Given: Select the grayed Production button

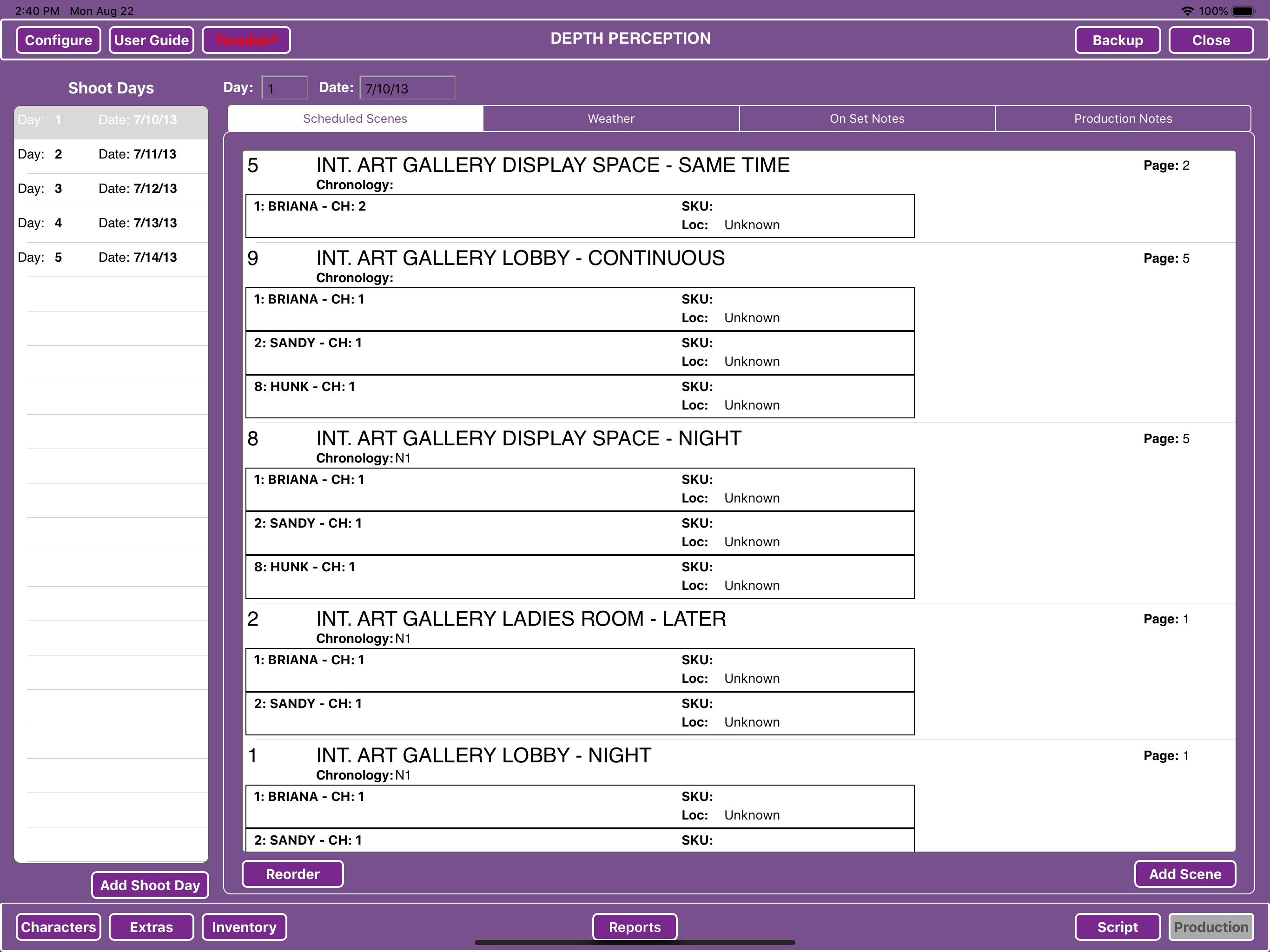Looking at the screenshot, I should tap(1210, 927).
